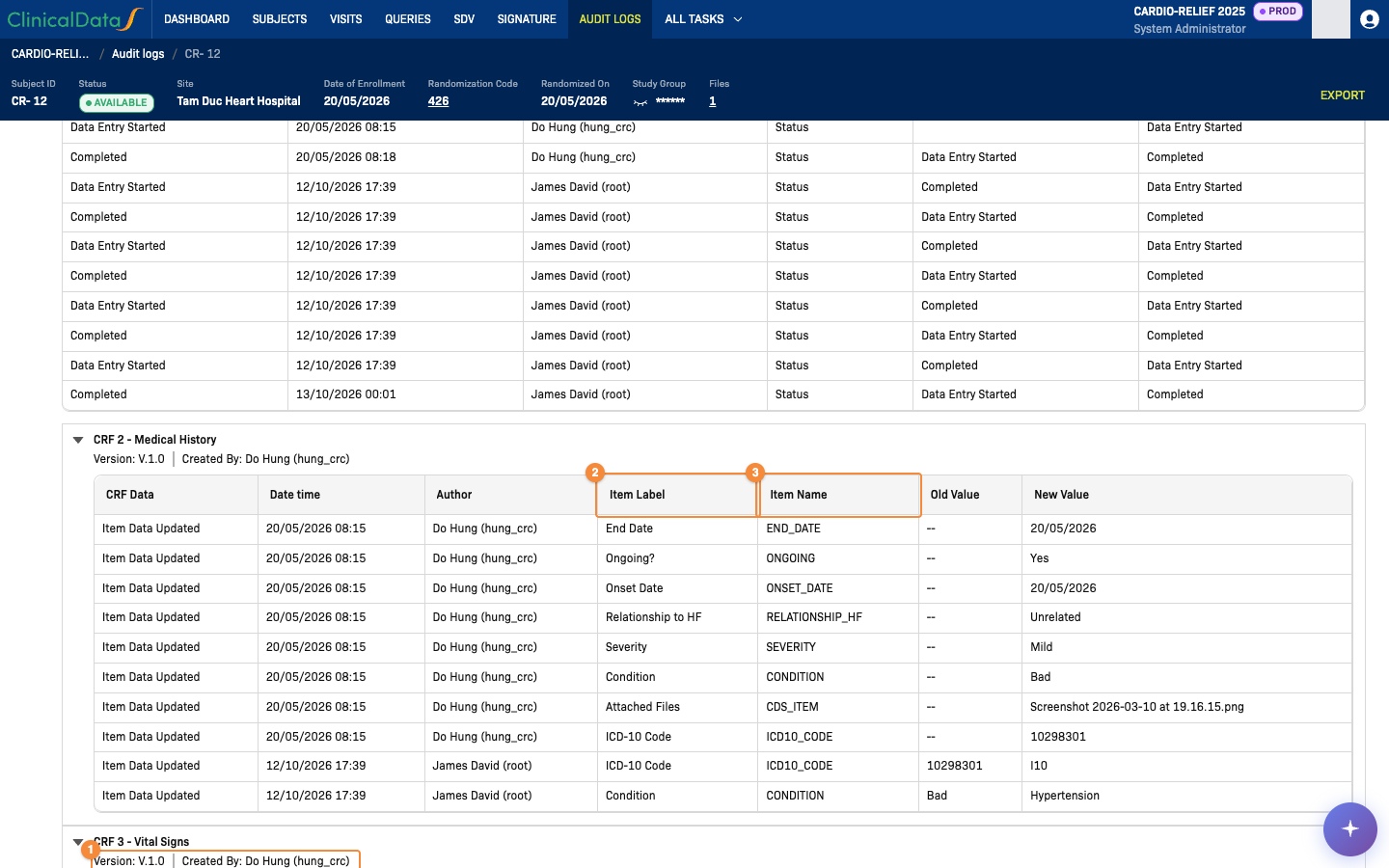The width and height of the screenshot is (1389, 868).
Task: Open the ALL TASKS dropdown
Action: (703, 19)
